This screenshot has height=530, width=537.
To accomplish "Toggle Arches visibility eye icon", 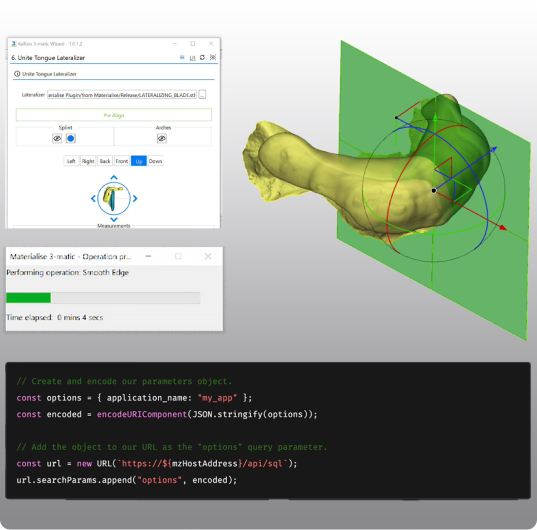I will pos(162,138).
